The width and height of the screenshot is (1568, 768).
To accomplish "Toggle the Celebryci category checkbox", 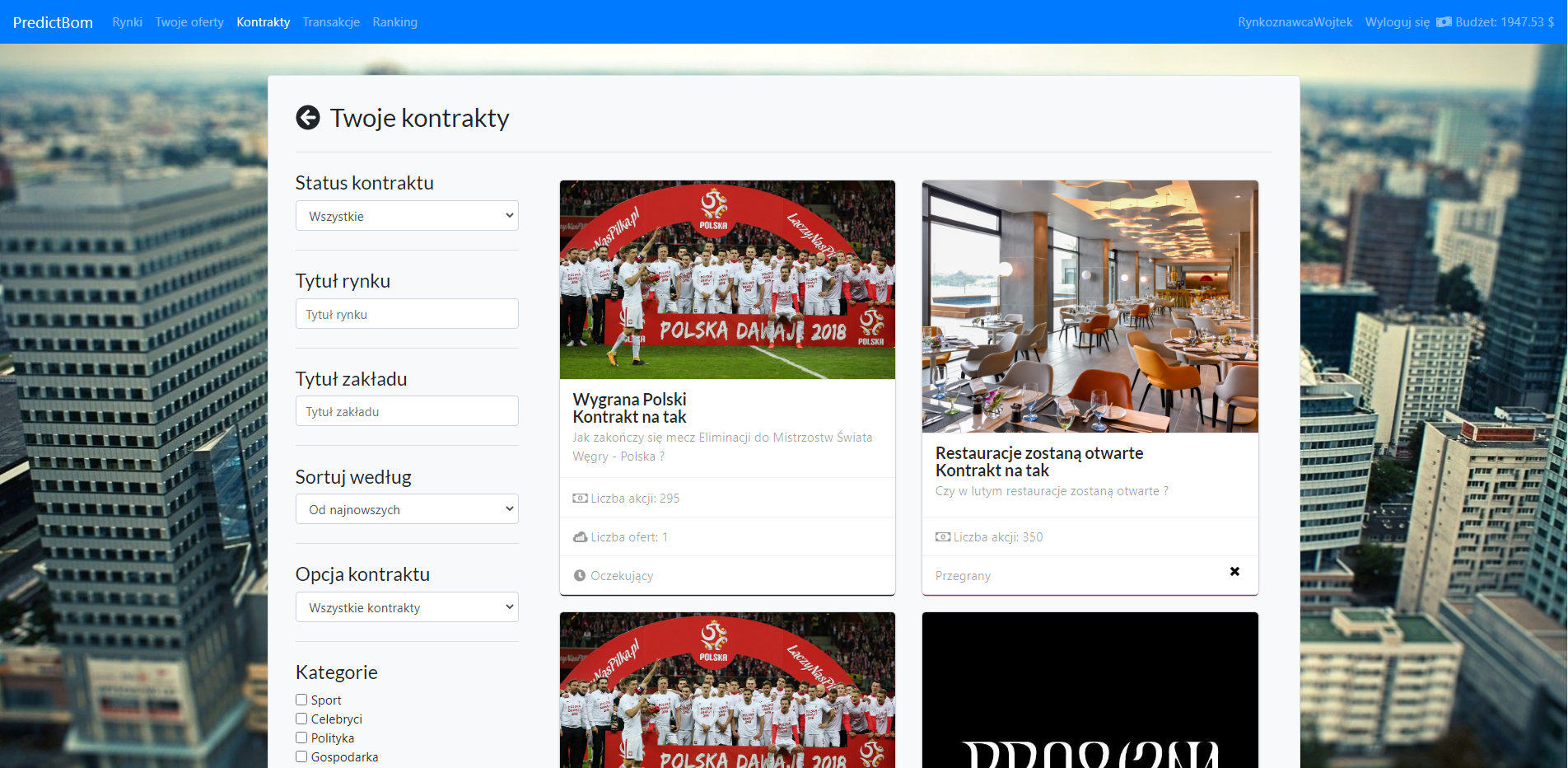I will click(x=301, y=719).
